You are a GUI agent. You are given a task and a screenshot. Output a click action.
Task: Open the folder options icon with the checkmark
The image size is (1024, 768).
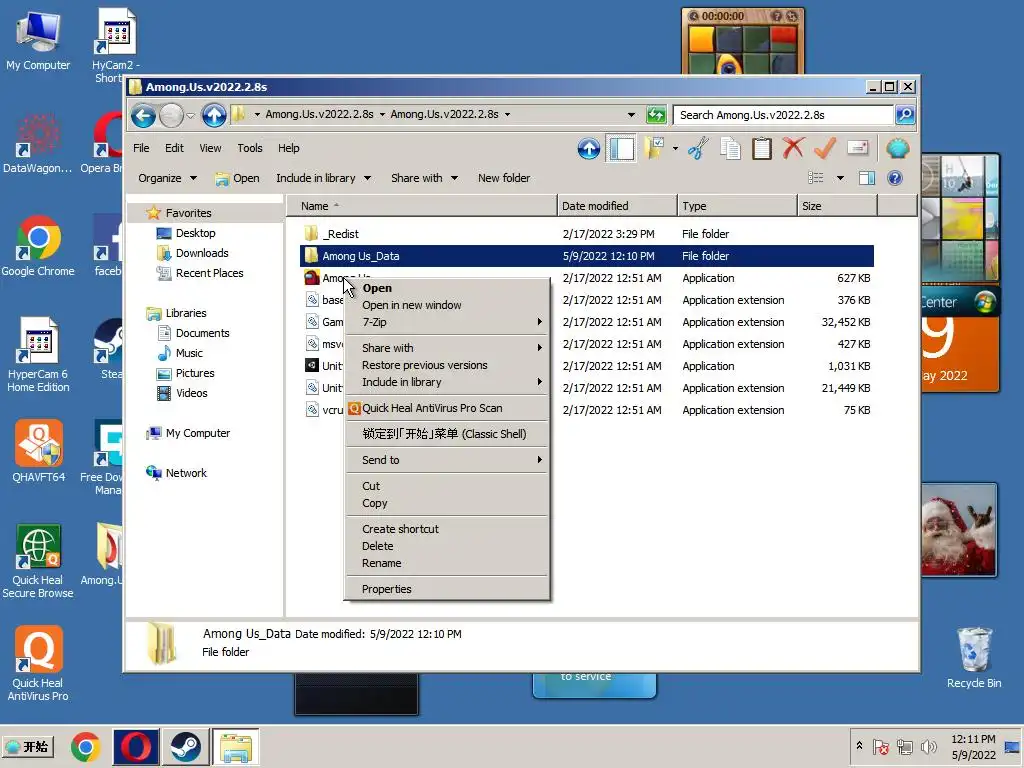tap(654, 148)
